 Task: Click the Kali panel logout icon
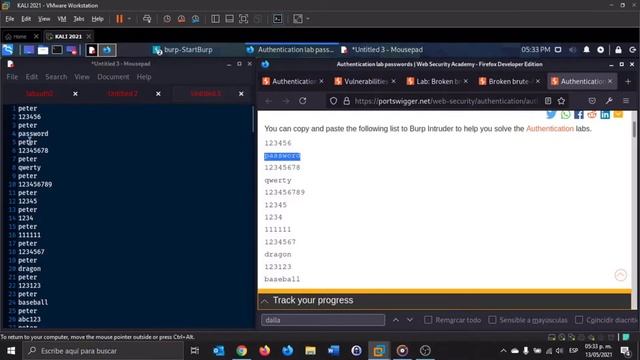click(x=633, y=50)
